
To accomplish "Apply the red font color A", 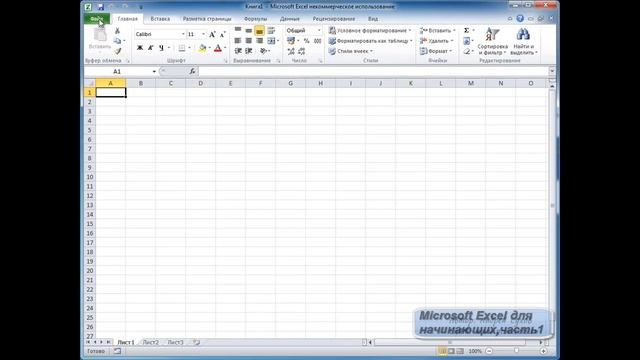I will (x=218, y=48).
